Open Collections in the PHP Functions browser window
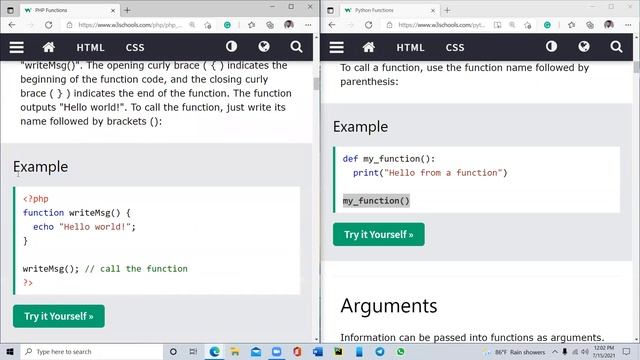This screenshot has width=640, height=360. pyautogui.click(x=270, y=25)
